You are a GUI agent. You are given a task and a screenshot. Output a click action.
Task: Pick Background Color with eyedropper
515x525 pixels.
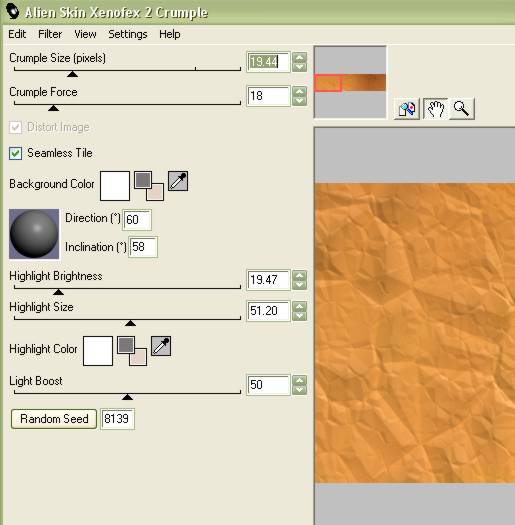point(178,181)
